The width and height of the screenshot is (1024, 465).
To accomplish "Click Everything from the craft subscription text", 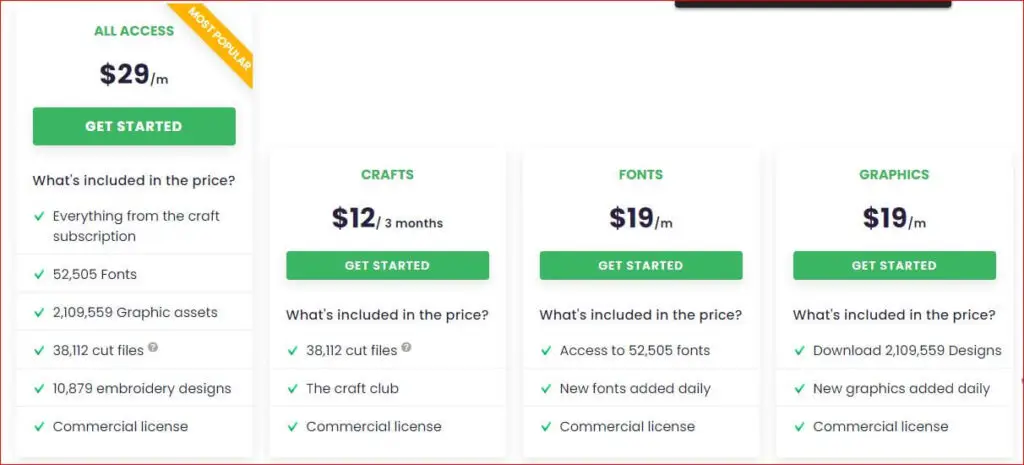I will click(136, 226).
